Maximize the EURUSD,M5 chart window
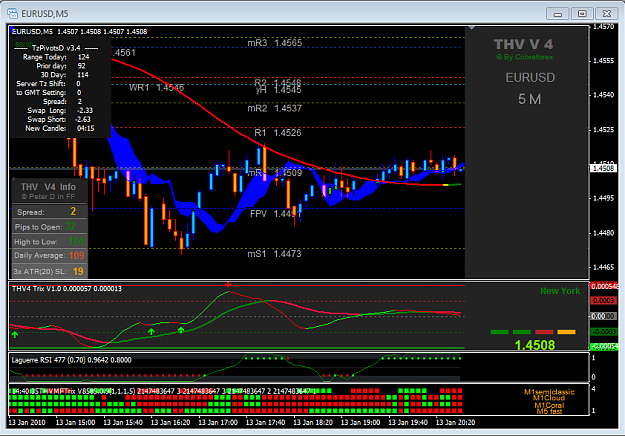Image resolution: width=625 pixels, height=436 pixels. [x=582, y=14]
